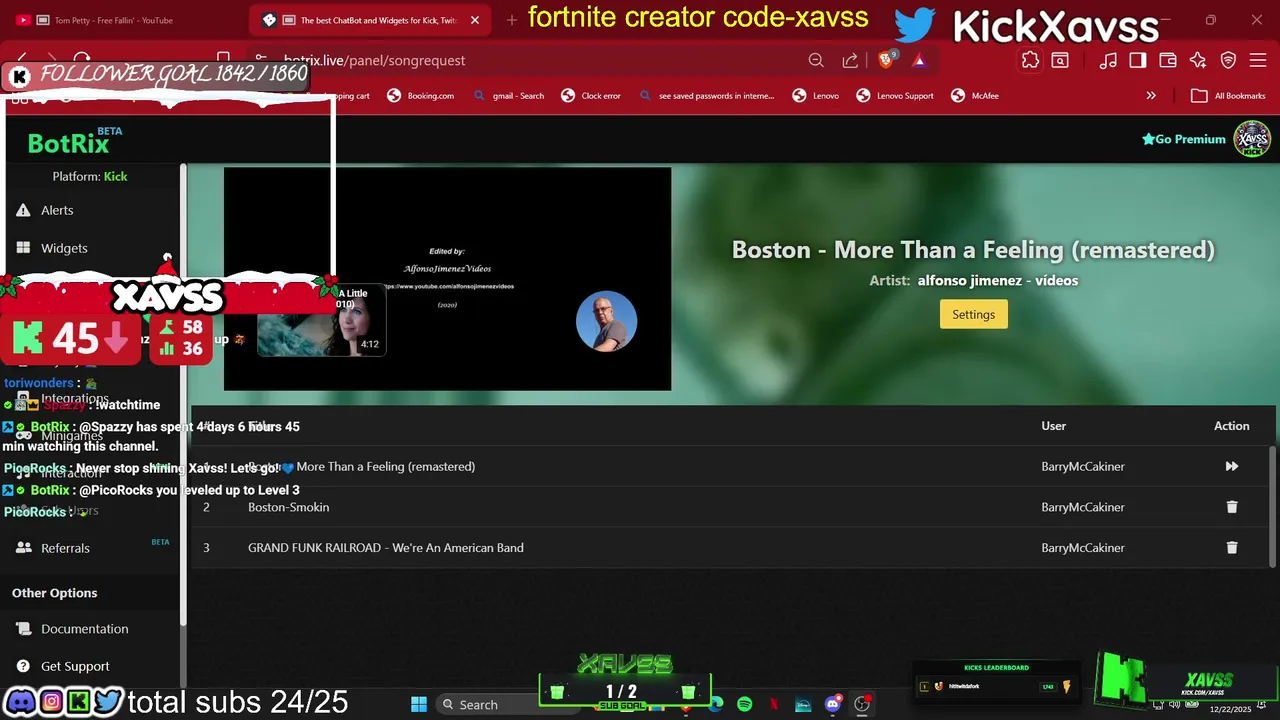Open the Leo AI sparkle icon
The width and height of the screenshot is (1280, 720).
point(1198,60)
